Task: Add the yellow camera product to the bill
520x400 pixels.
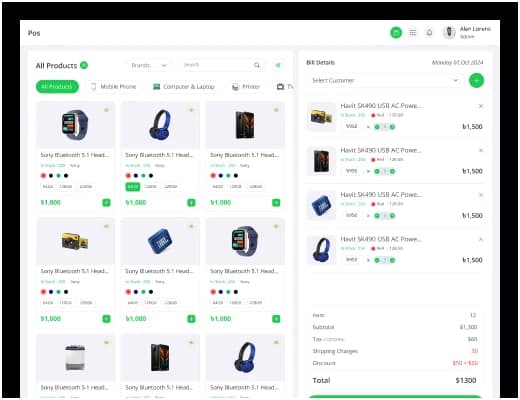Action: coord(106,319)
